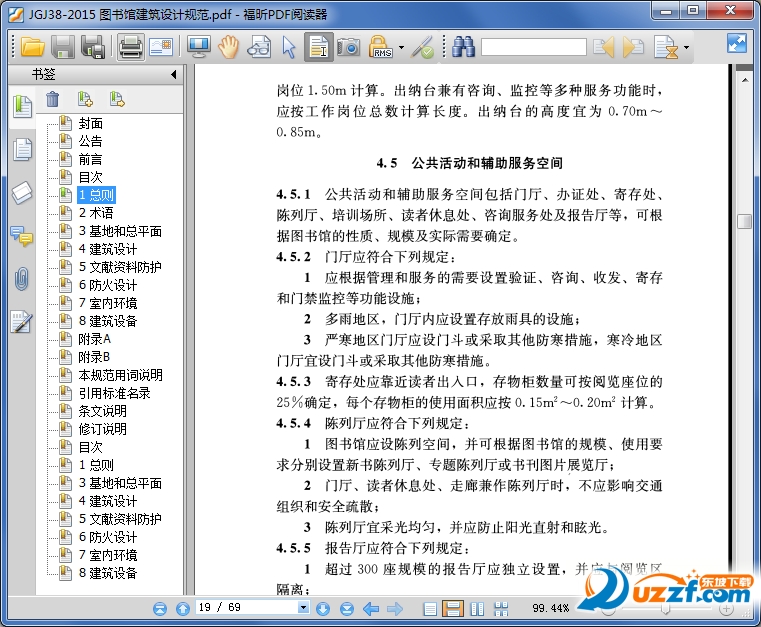Select the 前言 bookmark

tap(90, 159)
